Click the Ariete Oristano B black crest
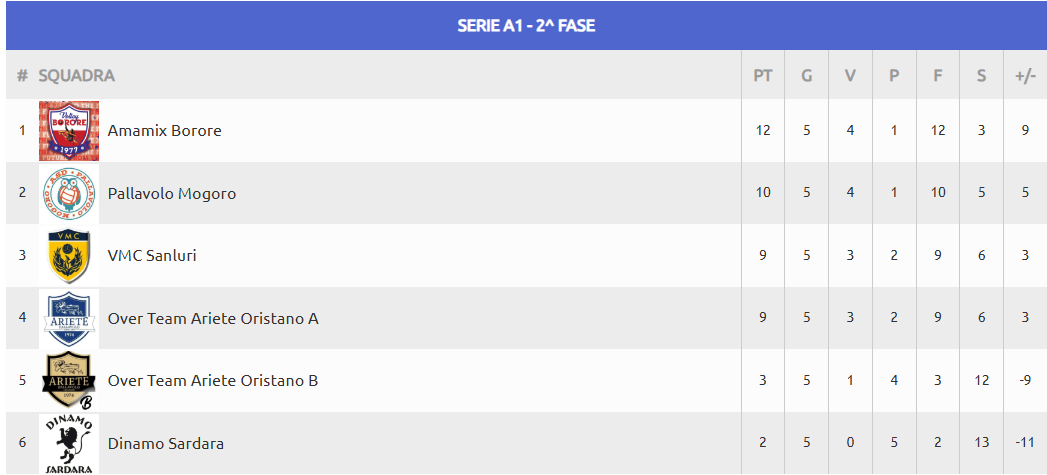 pyautogui.click(x=69, y=381)
